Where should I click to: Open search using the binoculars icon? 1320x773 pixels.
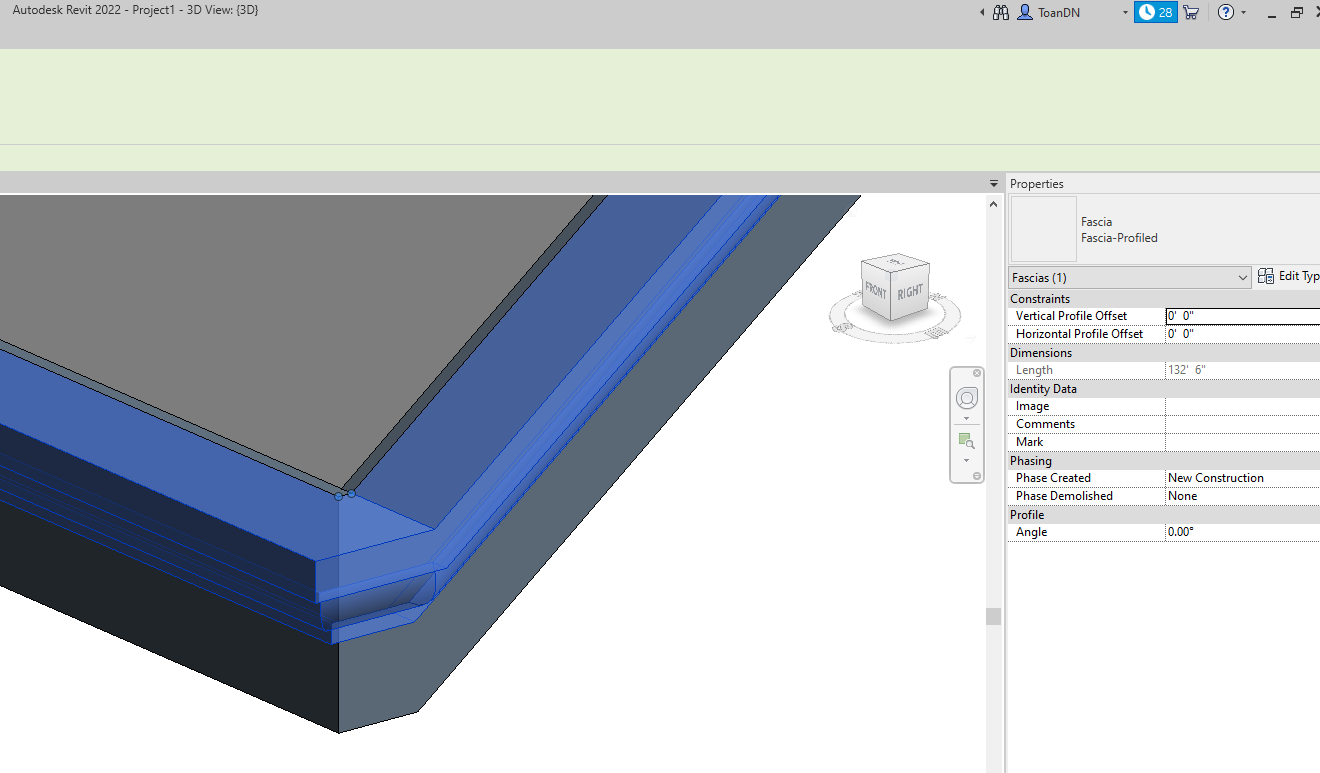point(1000,12)
